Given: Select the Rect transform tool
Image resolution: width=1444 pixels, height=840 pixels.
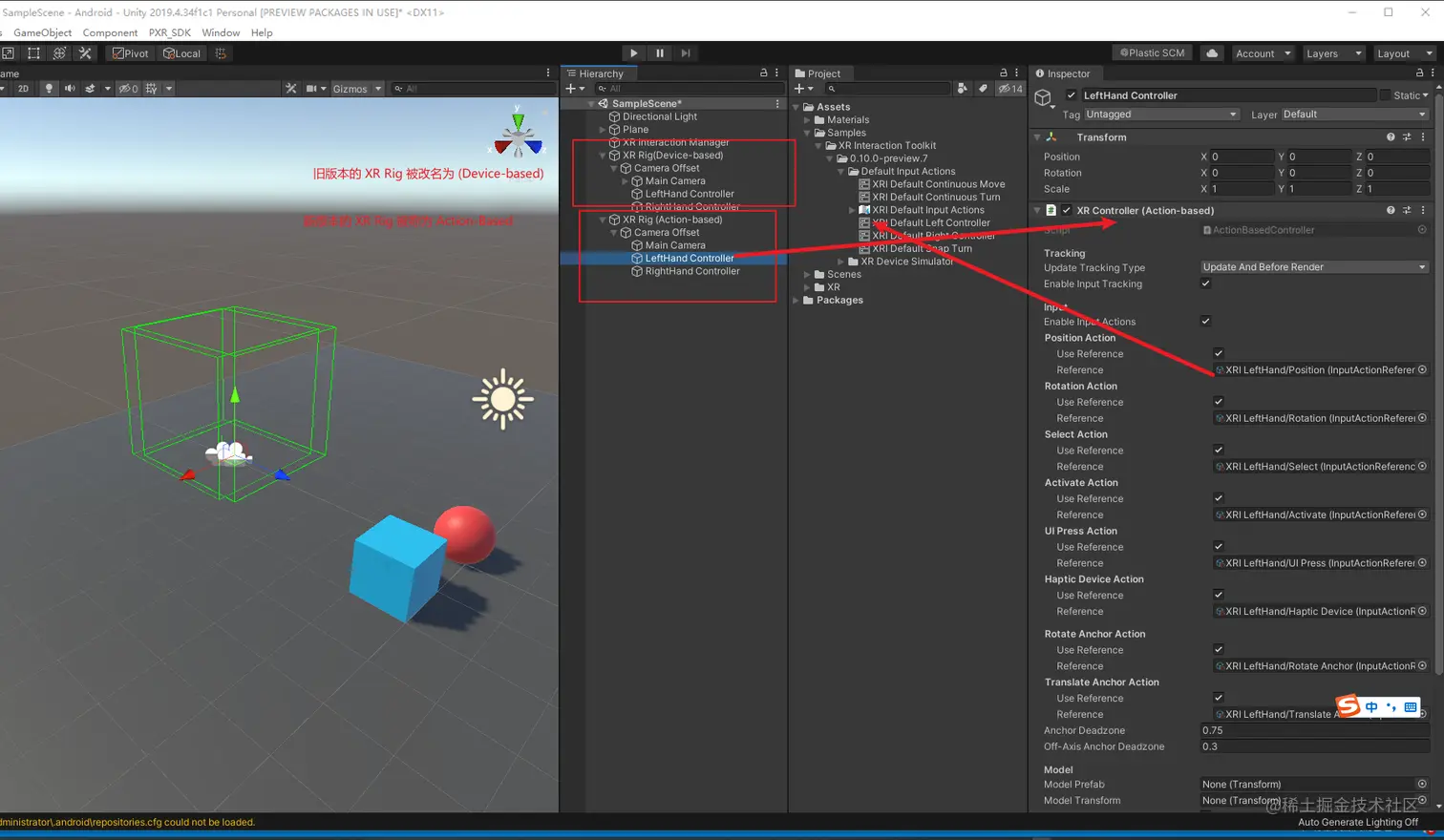Looking at the screenshot, I should click(x=33, y=53).
